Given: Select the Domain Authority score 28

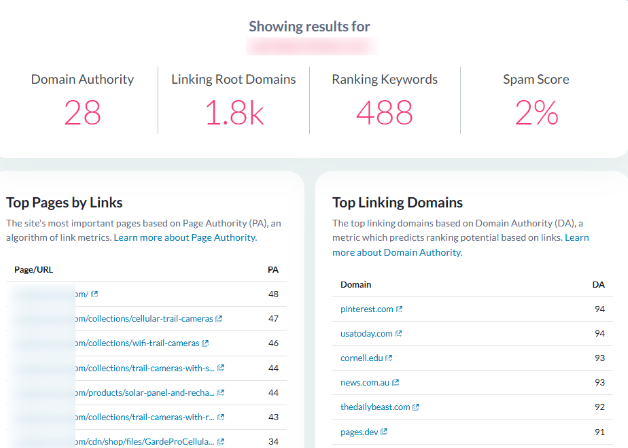Looking at the screenshot, I should tap(82, 113).
